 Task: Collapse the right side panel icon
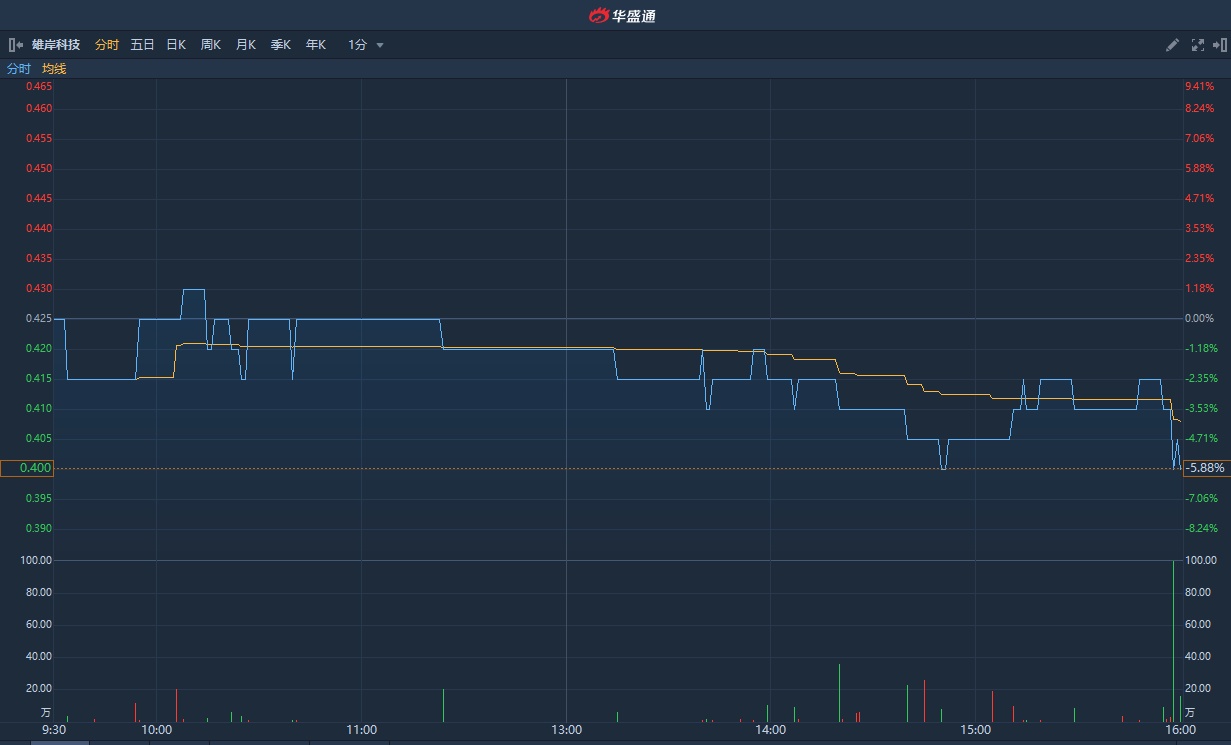(1219, 45)
